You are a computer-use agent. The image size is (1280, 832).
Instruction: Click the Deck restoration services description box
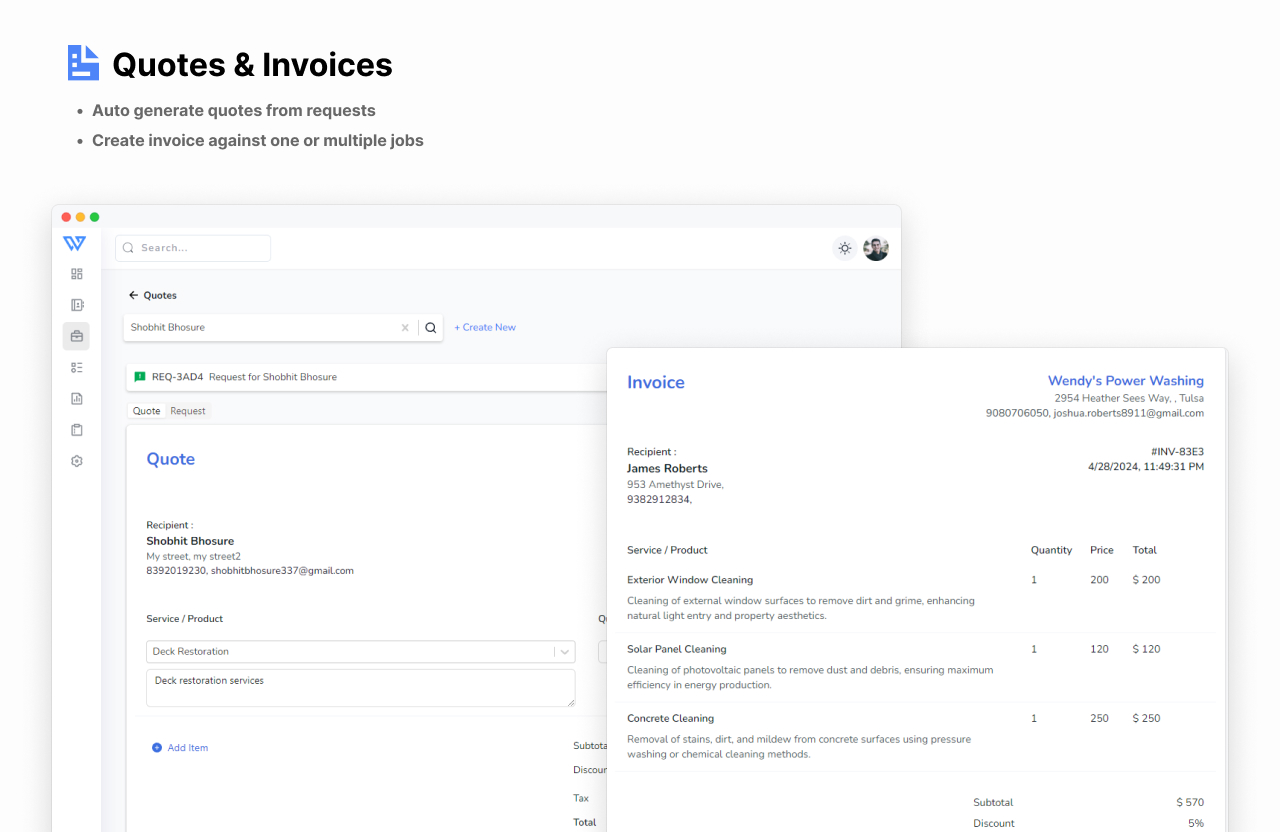361,688
